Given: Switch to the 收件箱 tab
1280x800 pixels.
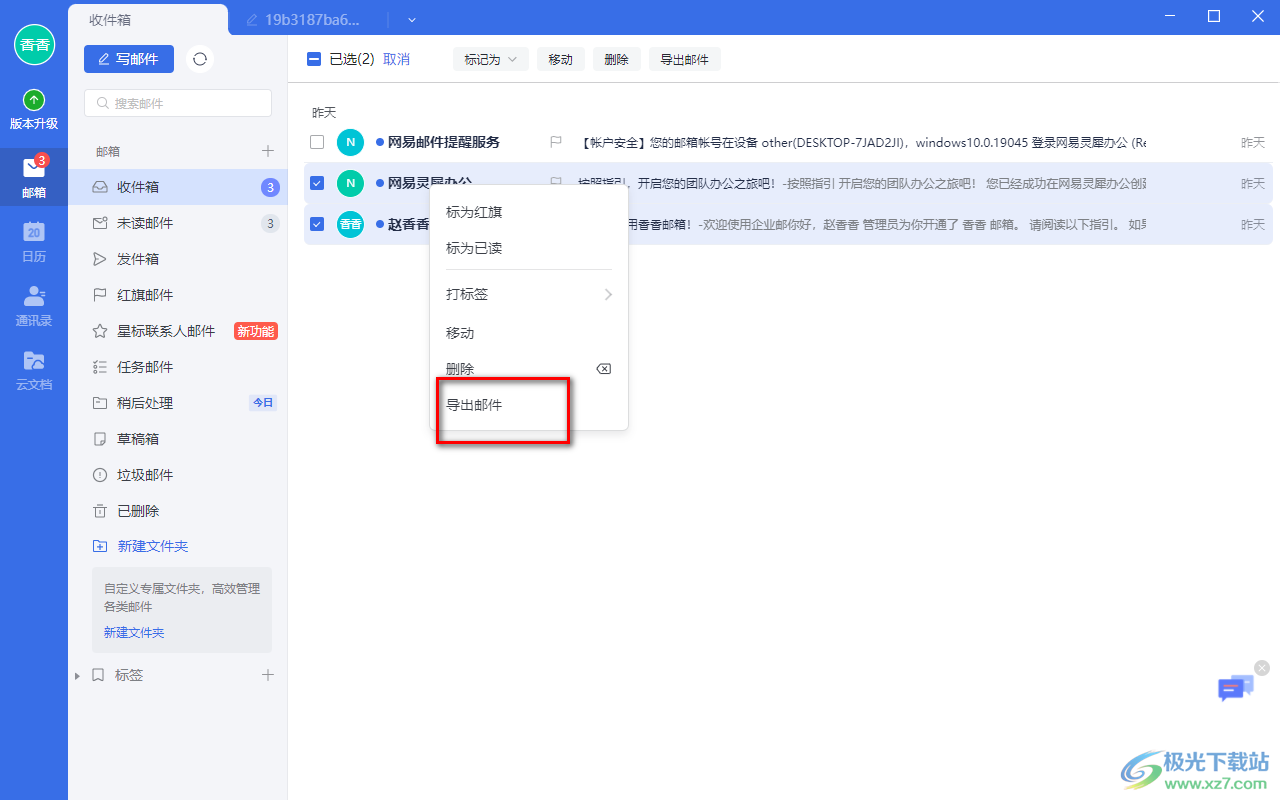Looking at the screenshot, I should [x=148, y=19].
